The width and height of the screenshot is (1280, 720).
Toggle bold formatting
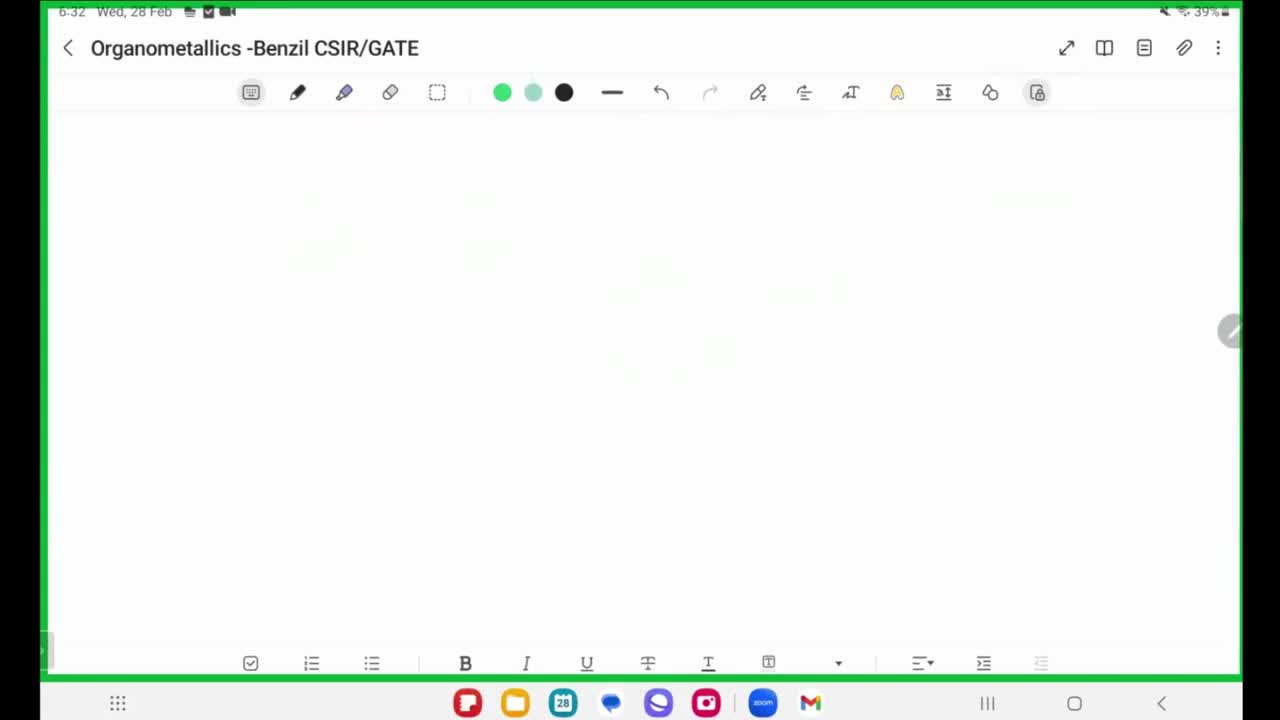click(x=465, y=663)
